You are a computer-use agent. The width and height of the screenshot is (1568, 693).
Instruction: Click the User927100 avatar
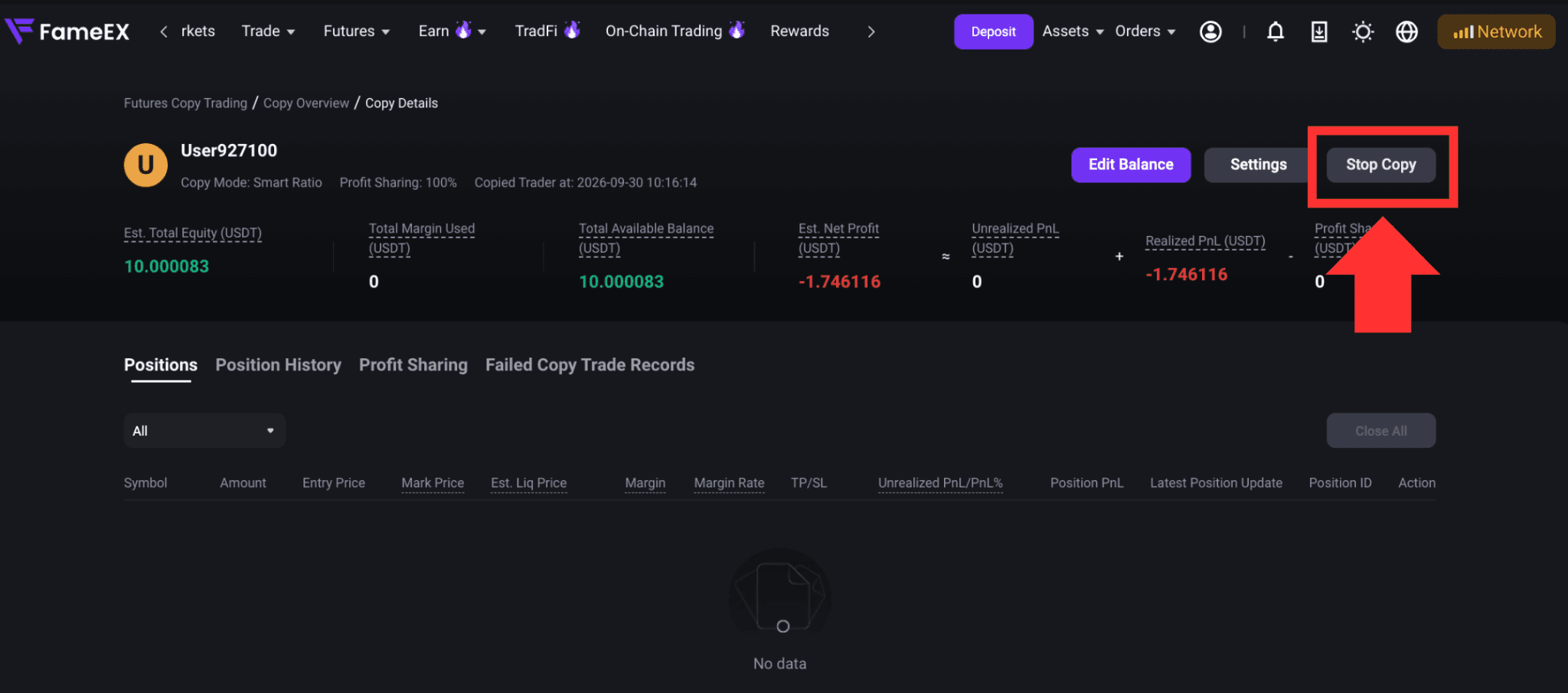[x=145, y=165]
